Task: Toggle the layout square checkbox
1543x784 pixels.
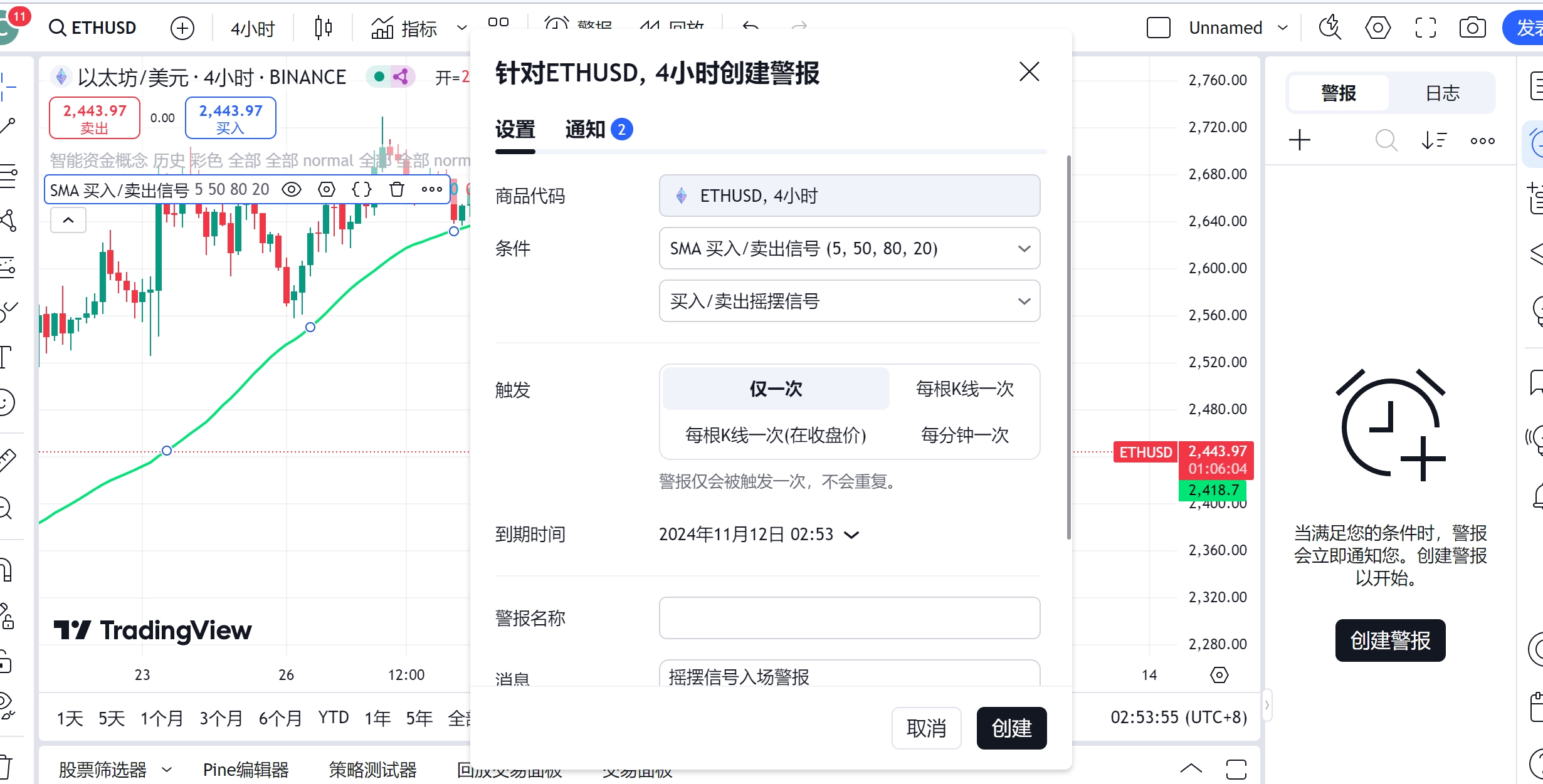Action: tap(1158, 28)
